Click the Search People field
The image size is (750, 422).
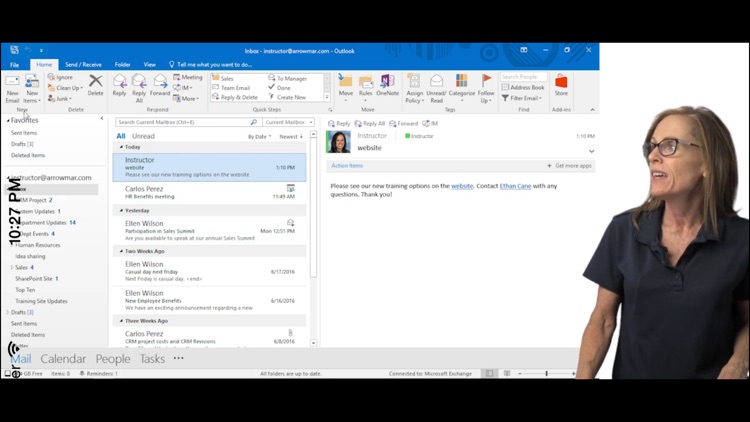pos(523,77)
